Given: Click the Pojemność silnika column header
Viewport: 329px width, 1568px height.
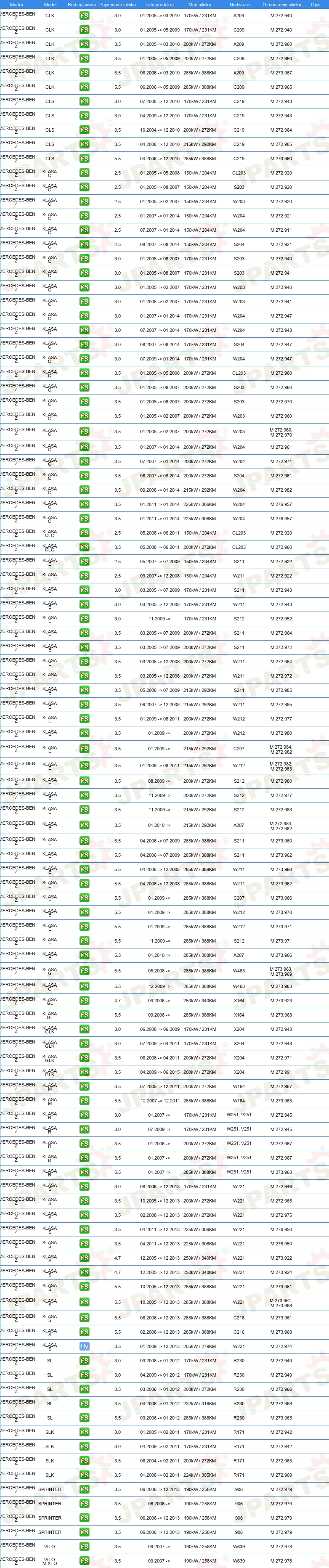Looking at the screenshot, I should click(117, 4).
